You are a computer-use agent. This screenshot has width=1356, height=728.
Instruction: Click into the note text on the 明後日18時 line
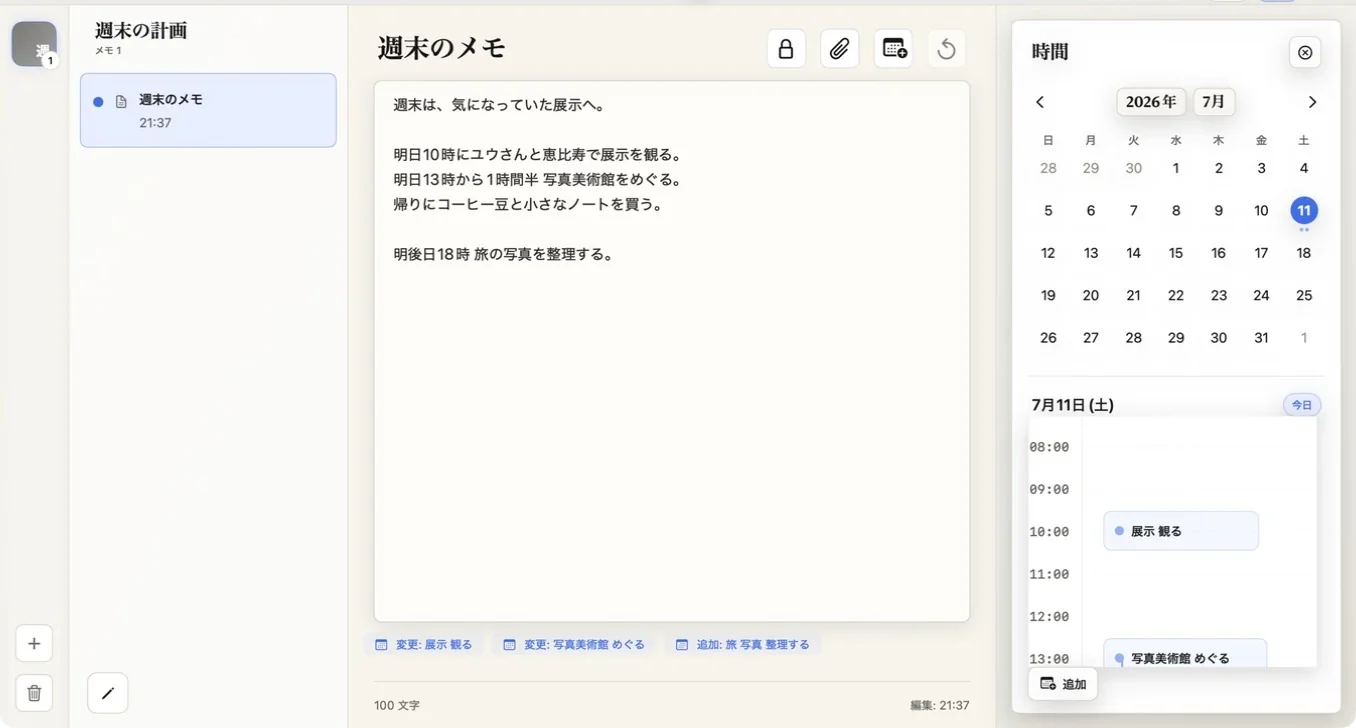point(503,254)
